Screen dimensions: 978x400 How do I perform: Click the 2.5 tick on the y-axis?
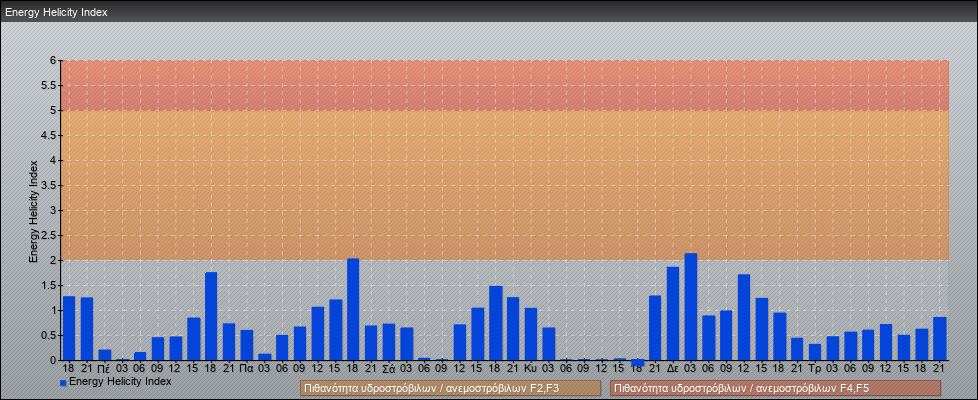(x=51, y=235)
